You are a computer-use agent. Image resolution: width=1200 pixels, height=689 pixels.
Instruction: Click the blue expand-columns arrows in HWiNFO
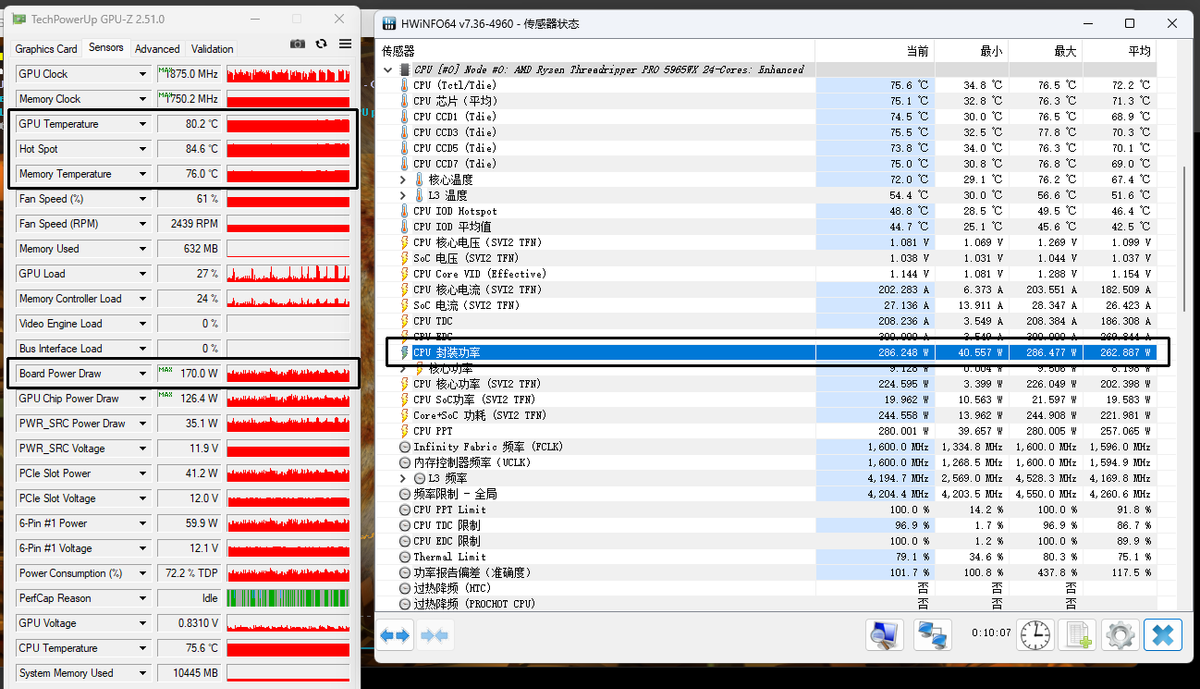396,635
